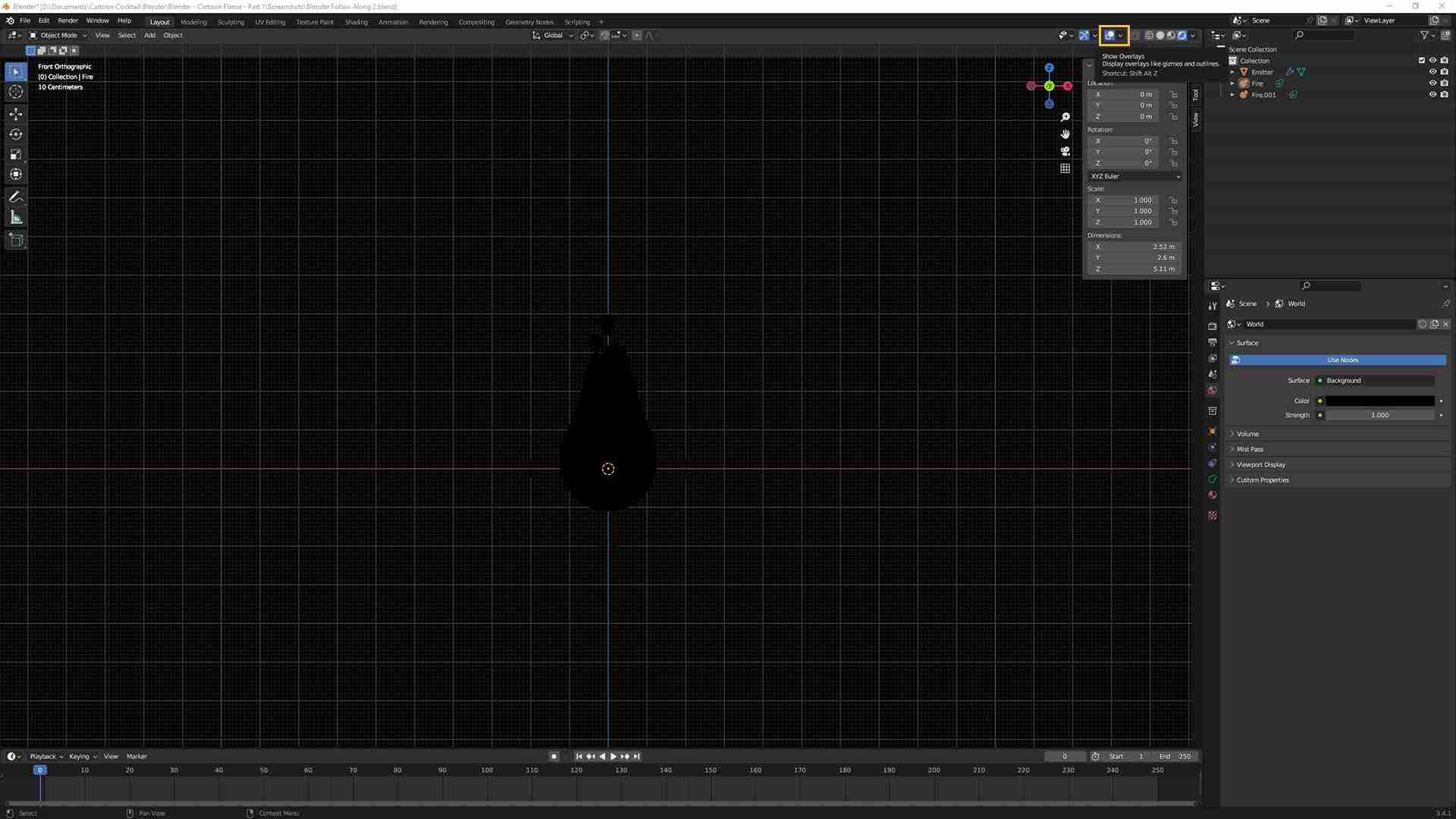Toggle camera view gizmo button
The image size is (1456, 819).
point(1065,151)
